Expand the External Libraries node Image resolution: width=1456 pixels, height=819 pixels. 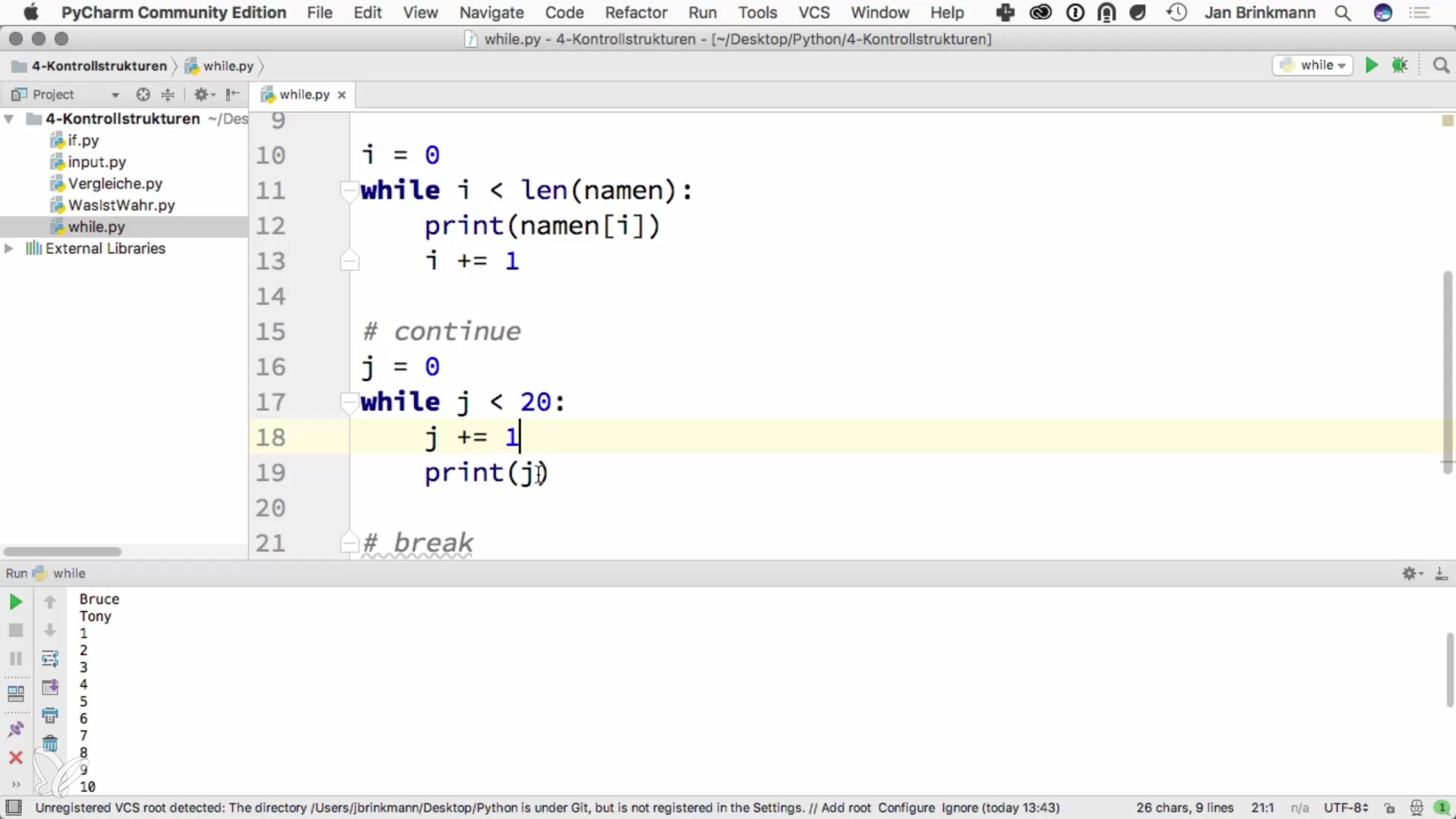[x=9, y=249]
